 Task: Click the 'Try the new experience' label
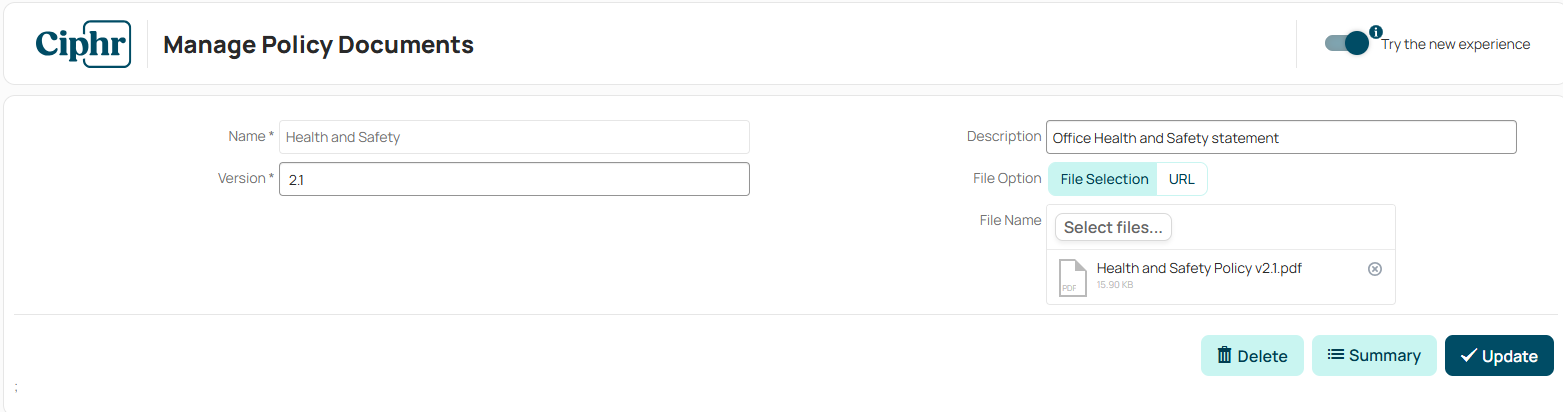pos(1456,44)
